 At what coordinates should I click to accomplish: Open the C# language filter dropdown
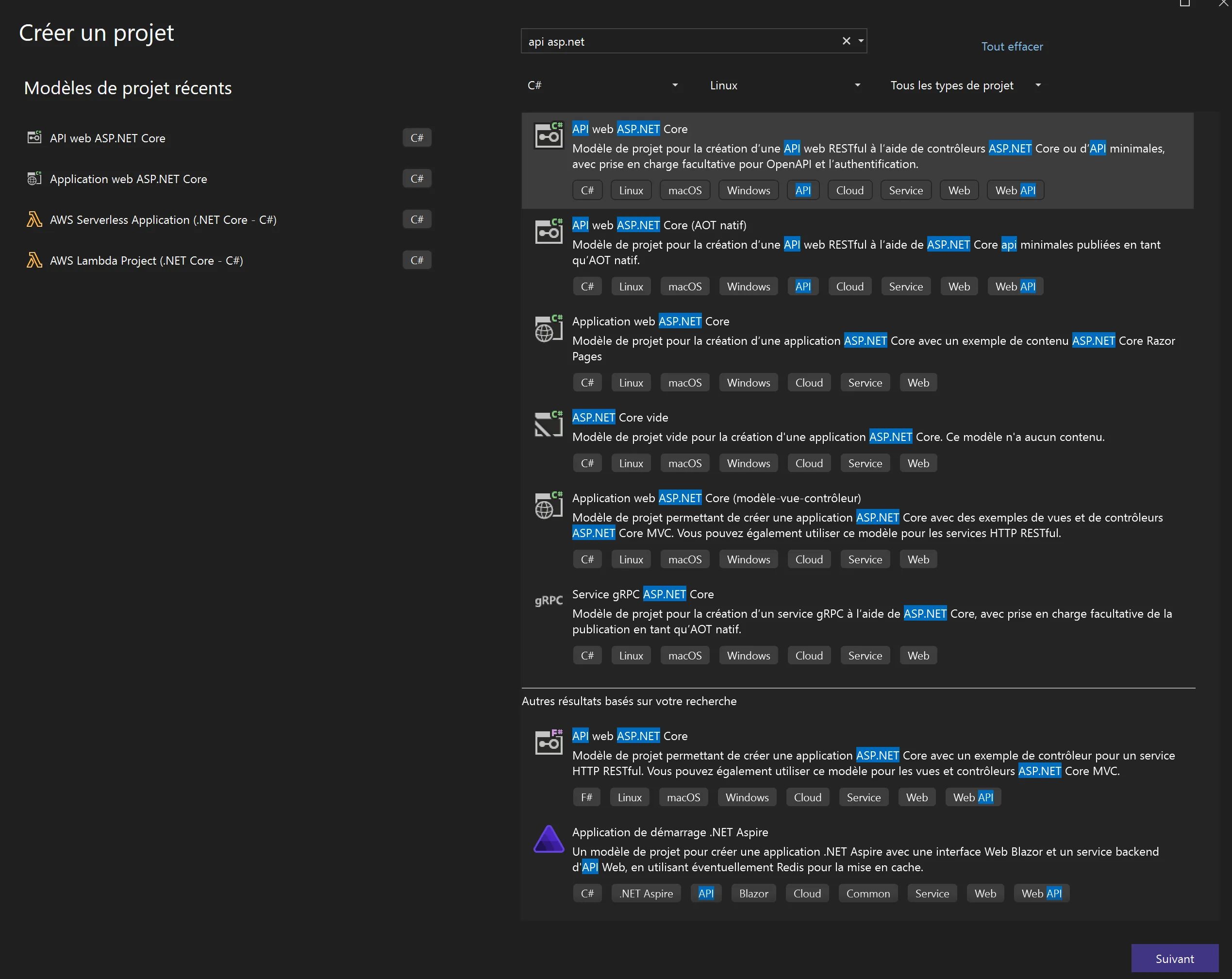[603, 85]
